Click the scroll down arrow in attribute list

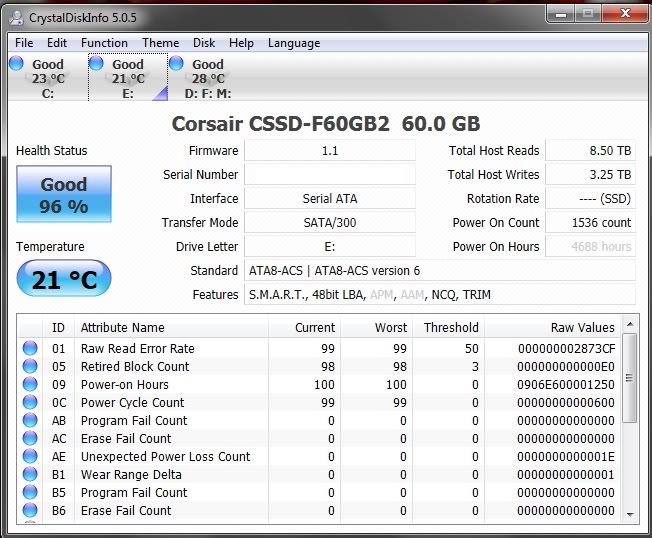click(630, 514)
